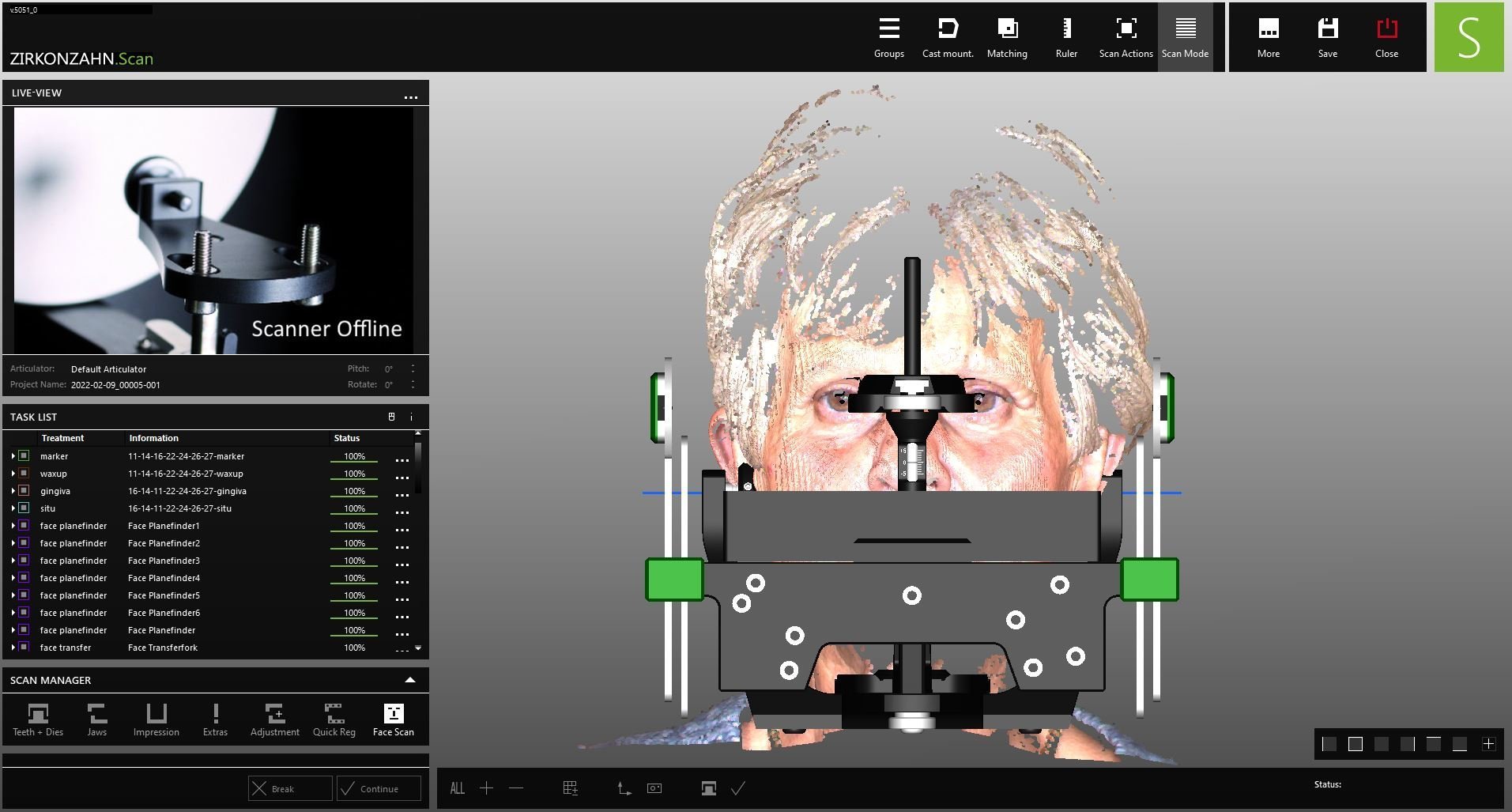Expand the waxup tree row
1512x812 pixels.
[x=13, y=474]
